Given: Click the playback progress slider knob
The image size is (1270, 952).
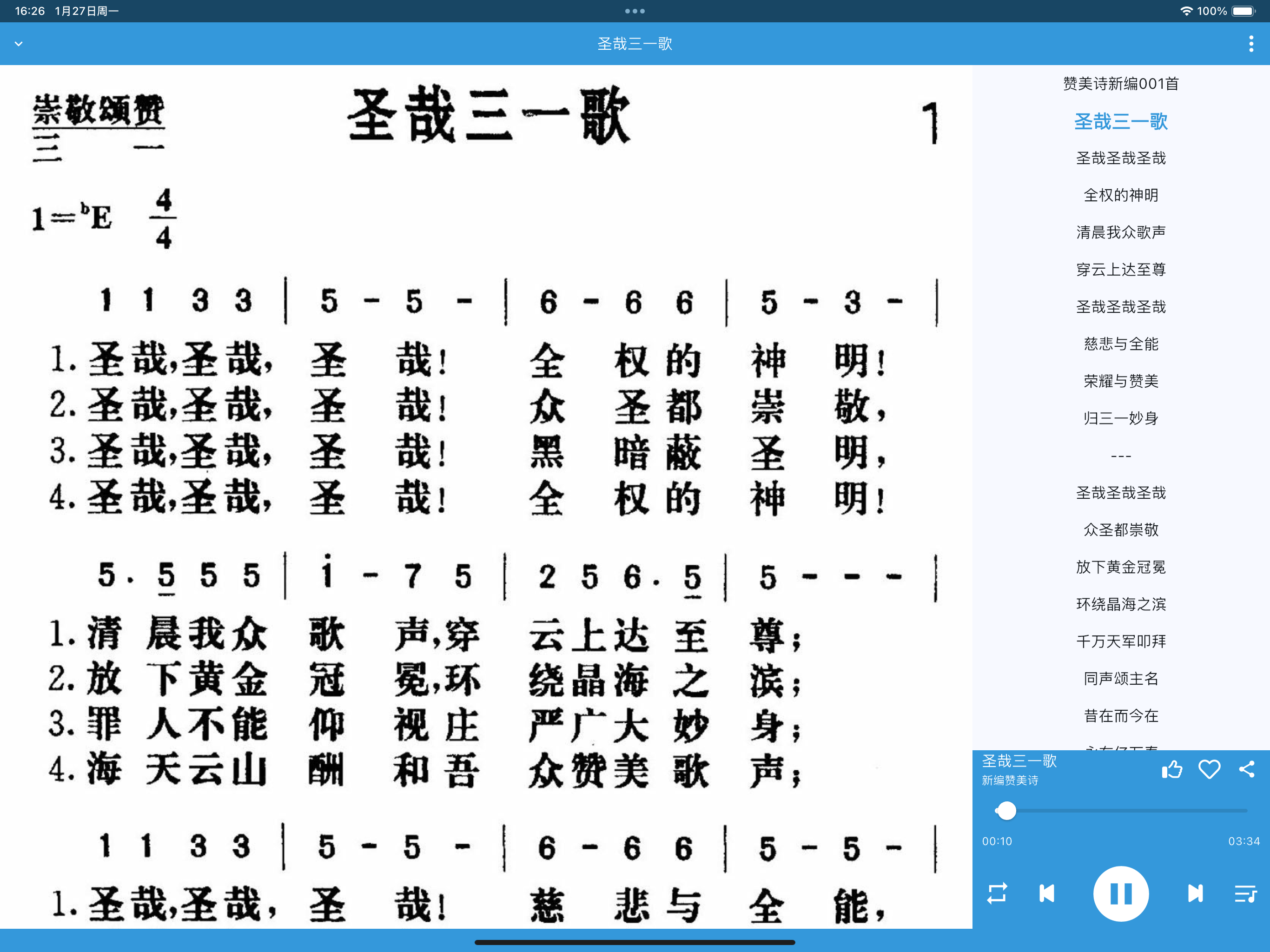Looking at the screenshot, I should coord(1006,810).
